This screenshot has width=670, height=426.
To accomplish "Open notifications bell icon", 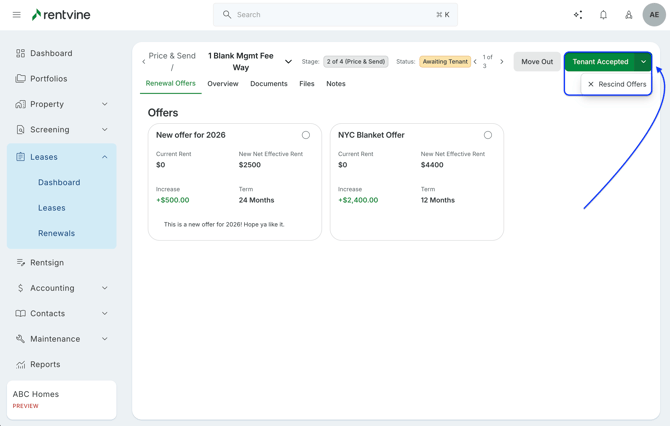I will (603, 15).
